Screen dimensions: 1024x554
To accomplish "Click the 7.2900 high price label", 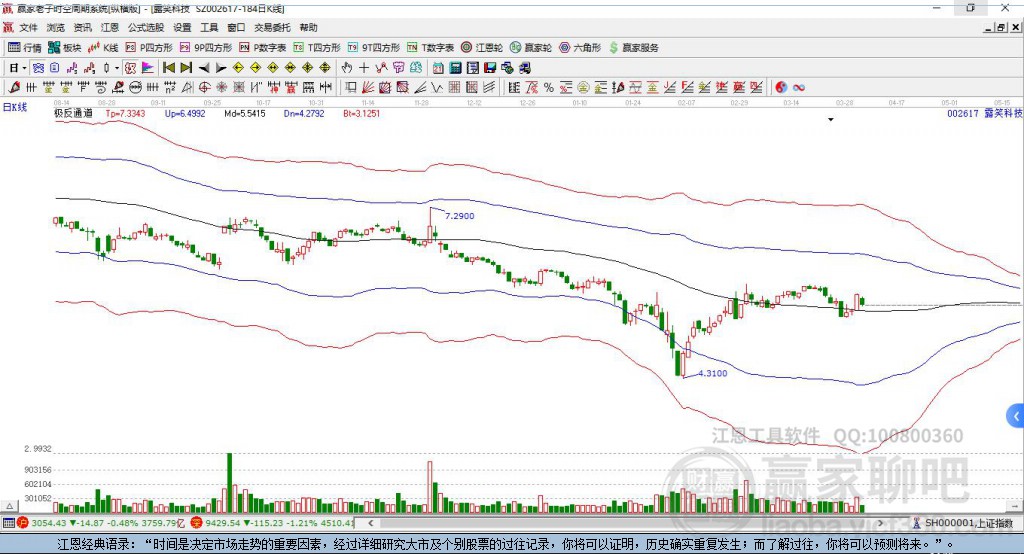I will [460, 216].
